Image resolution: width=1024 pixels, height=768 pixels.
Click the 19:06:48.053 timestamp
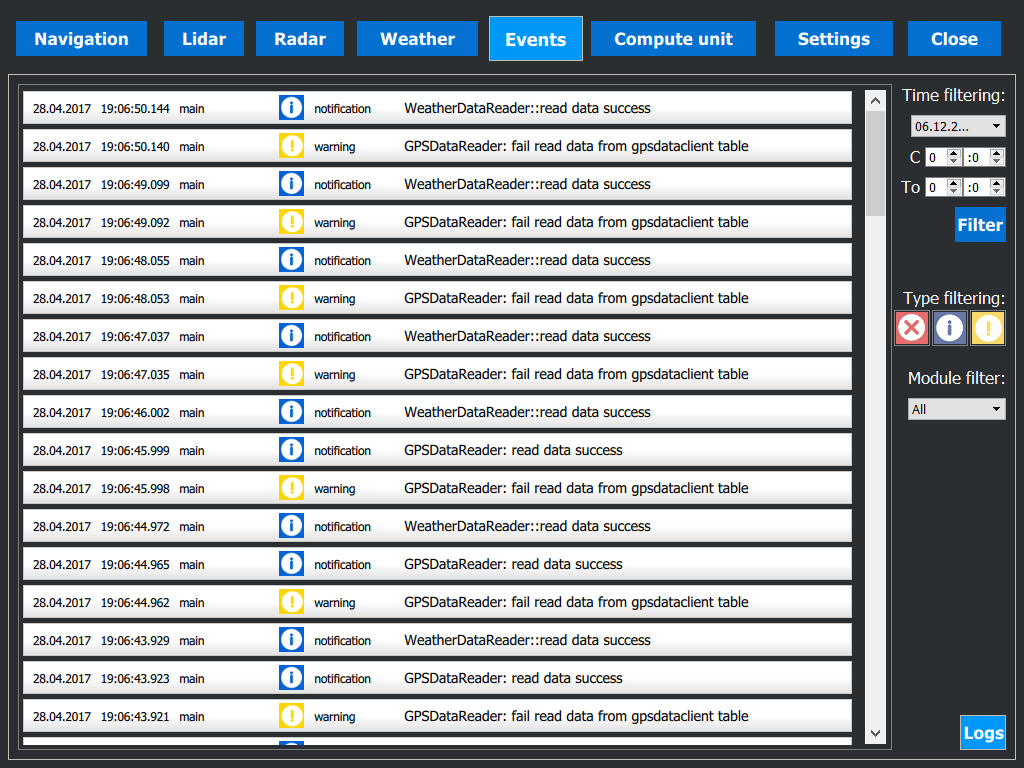click(135, 299)
